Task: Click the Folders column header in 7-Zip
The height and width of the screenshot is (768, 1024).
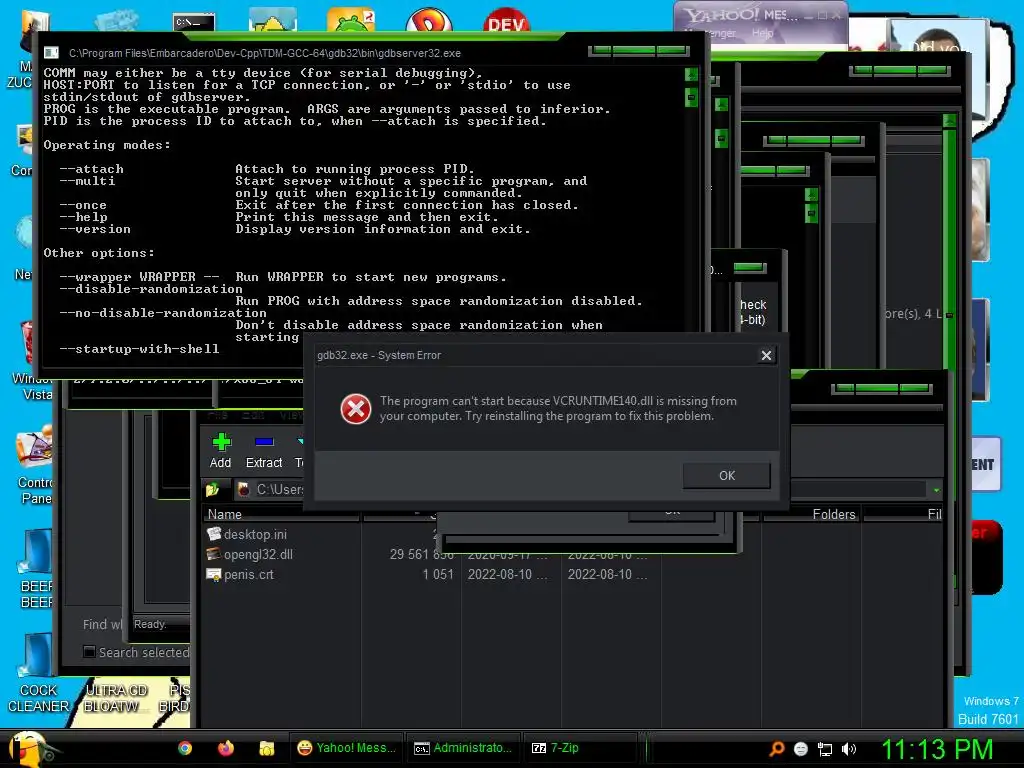Action: (811, 515)
